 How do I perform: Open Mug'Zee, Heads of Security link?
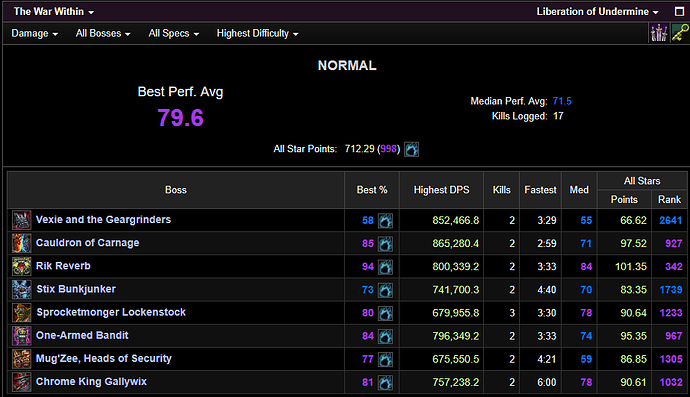coord(104,359)
